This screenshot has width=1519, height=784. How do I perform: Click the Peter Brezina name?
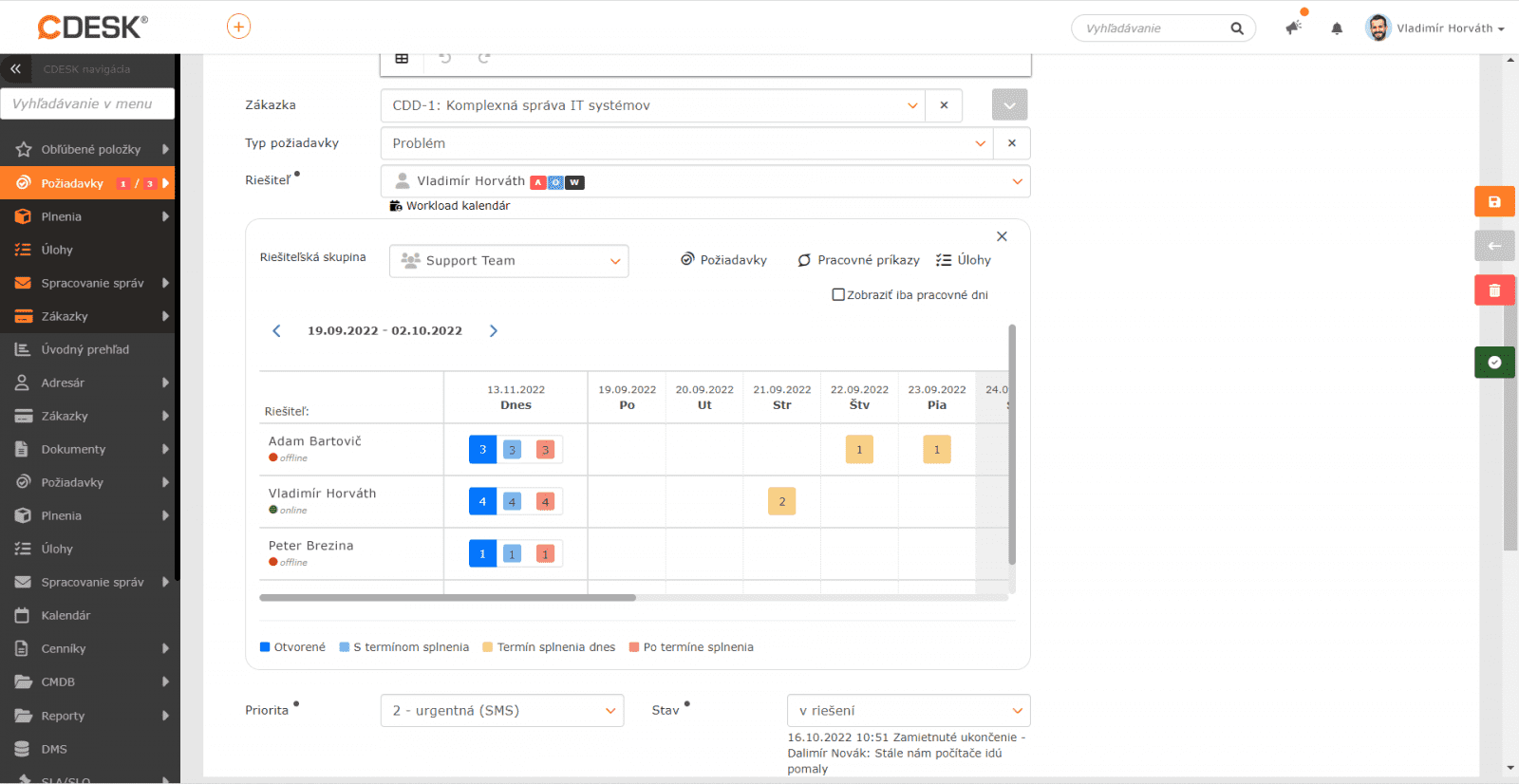[x=310, y=546]
